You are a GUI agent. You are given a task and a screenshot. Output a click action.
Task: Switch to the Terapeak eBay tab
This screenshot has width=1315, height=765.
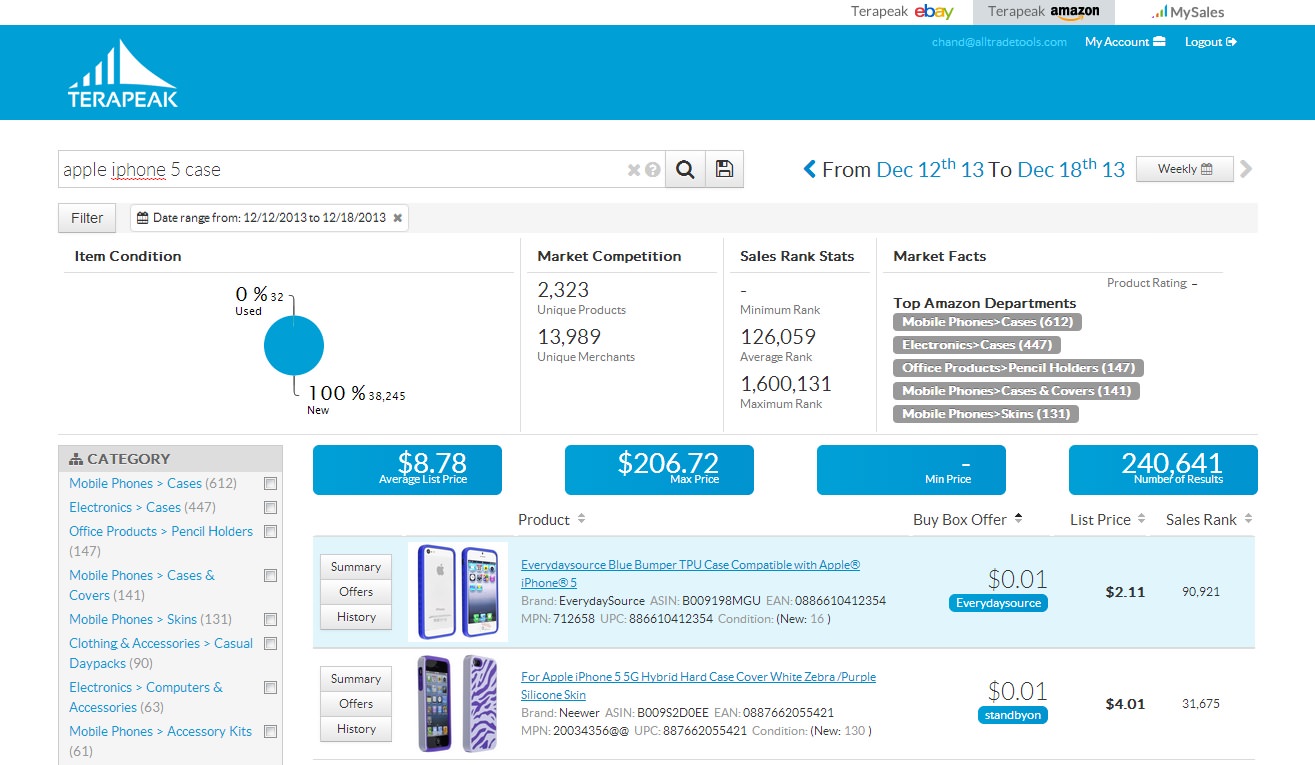pos(901,12)
